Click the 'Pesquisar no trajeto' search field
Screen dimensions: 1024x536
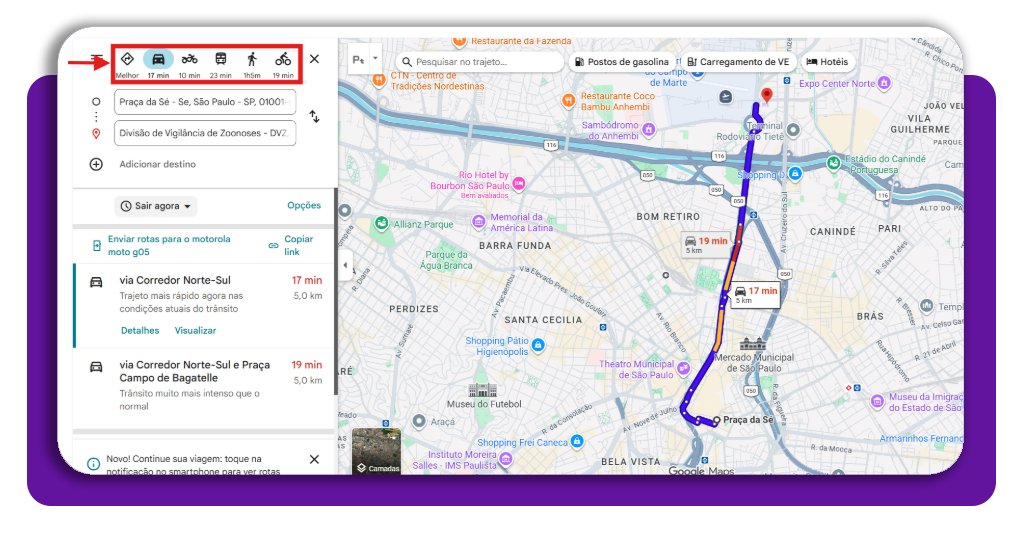tap(480, 62)
